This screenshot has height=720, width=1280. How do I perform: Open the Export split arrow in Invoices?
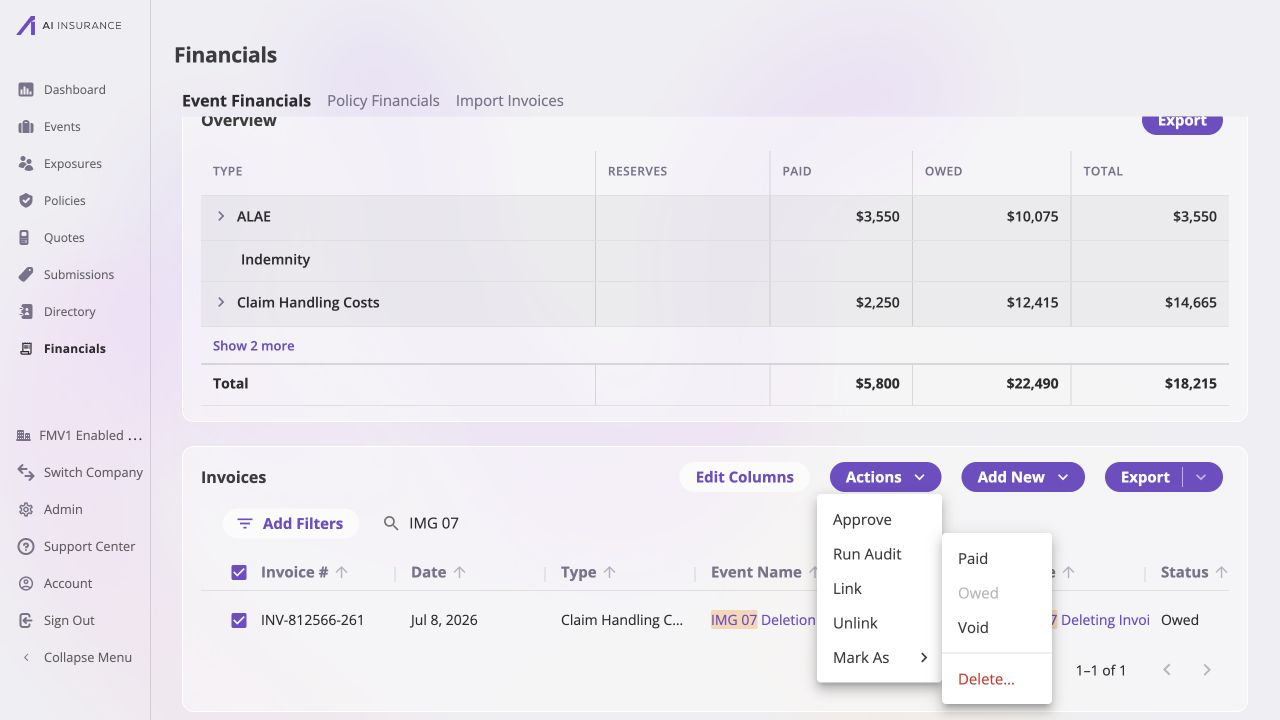click(1202, 477)
